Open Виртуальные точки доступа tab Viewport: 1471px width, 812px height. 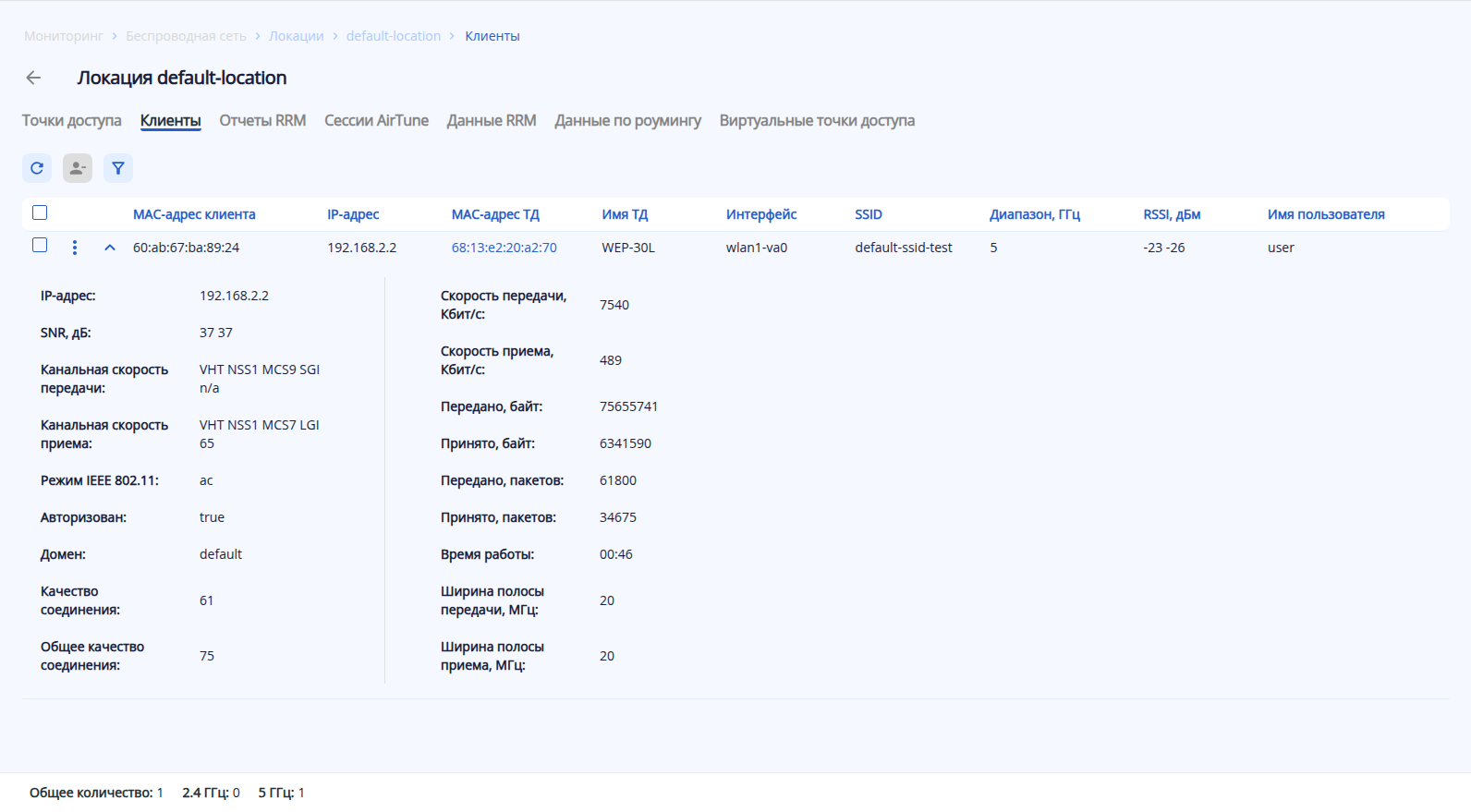(817, 121)
